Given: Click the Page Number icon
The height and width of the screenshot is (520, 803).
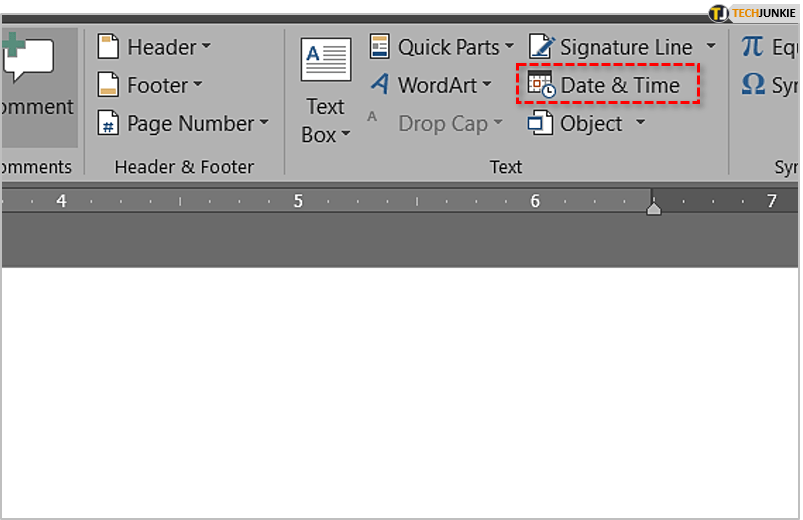Looking at the screenshot, I should [x=108, y=124].
